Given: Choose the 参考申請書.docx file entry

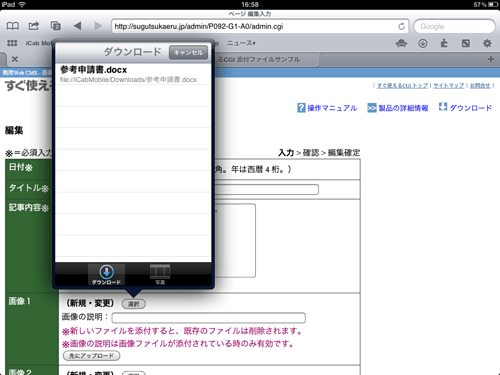Looking at the screenshot, I should (x=133, y=74).
